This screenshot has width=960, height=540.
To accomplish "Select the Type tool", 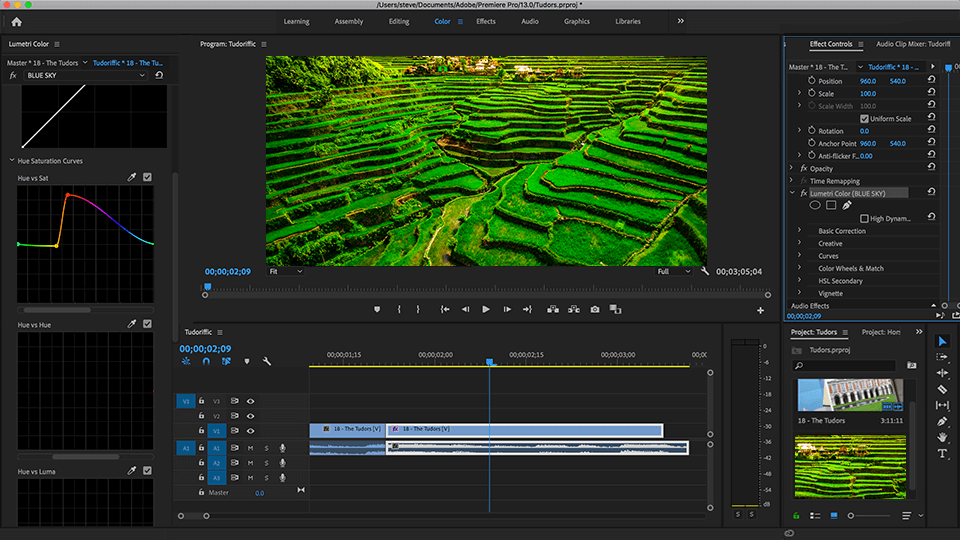I will tap(942, 454).
